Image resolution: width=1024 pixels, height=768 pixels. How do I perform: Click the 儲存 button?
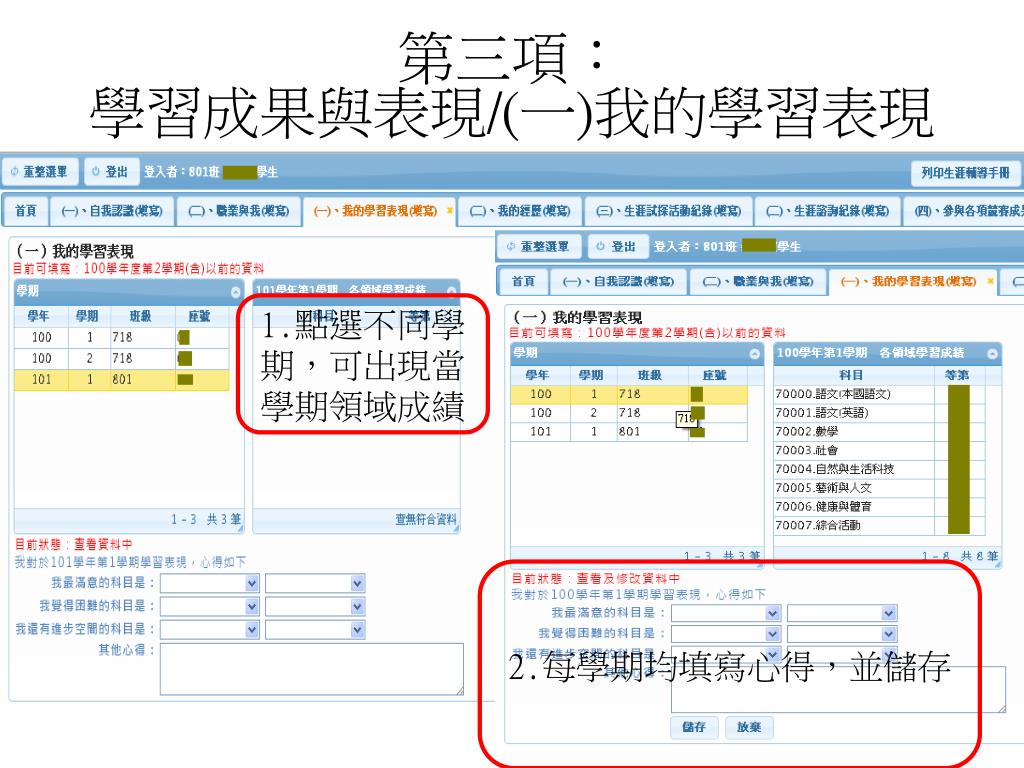coord(694,727)
